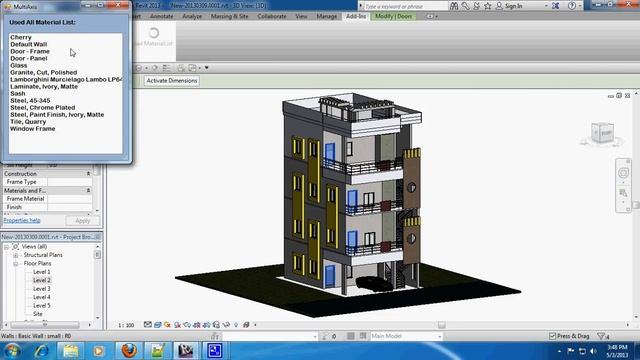Open the Sign In dropdown arrow

(546, 6)
